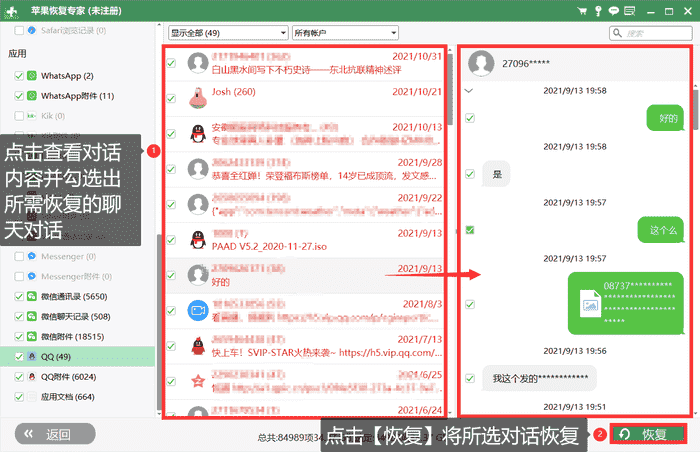Click the 应用文档 (664) icon

coord(32,397)
